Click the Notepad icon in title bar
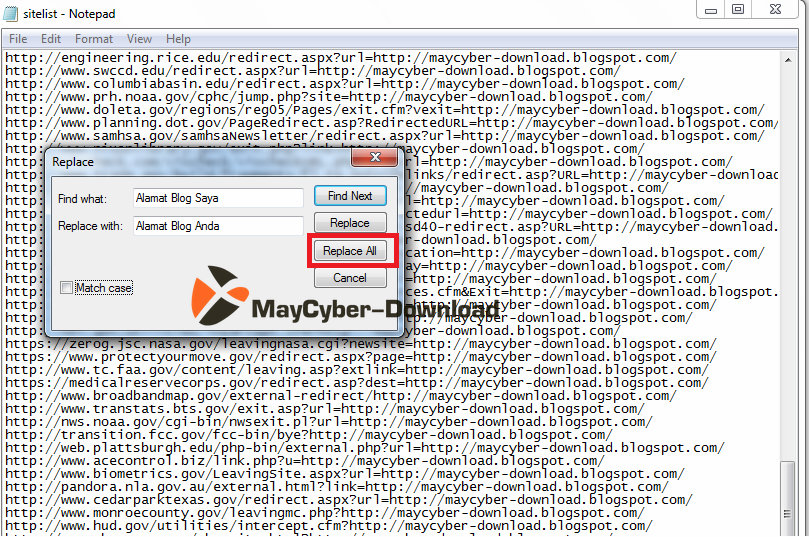 tap(10, 13)
